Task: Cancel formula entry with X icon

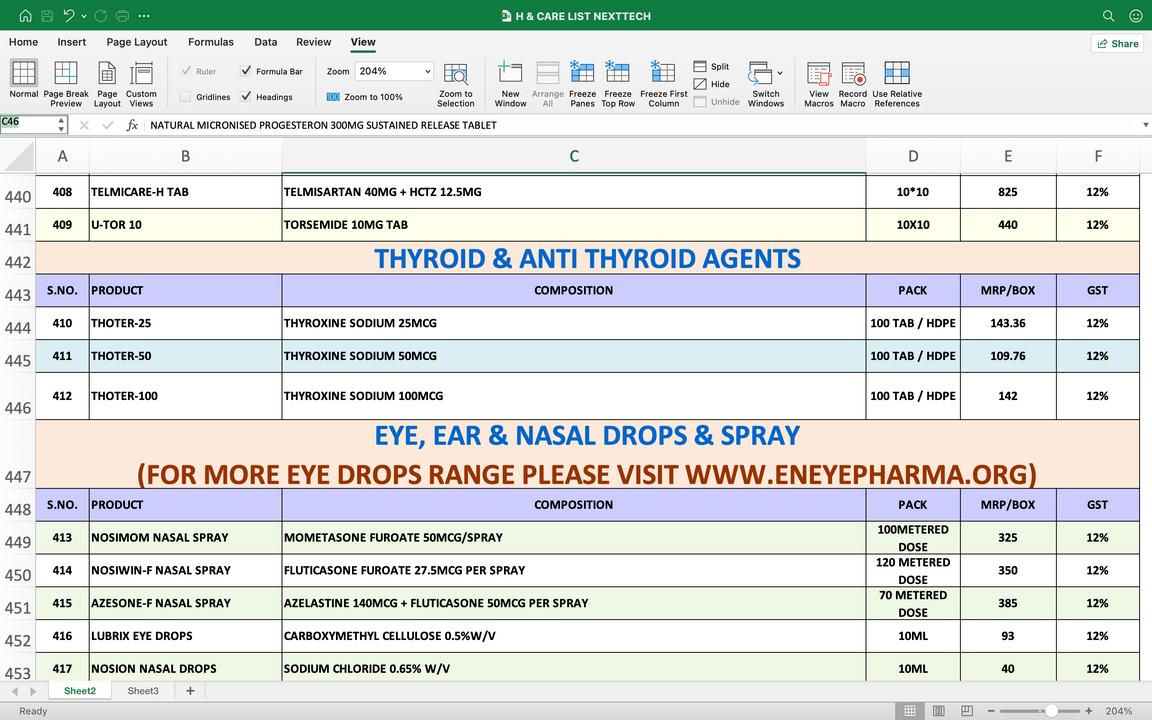Action: pos(84,125)
